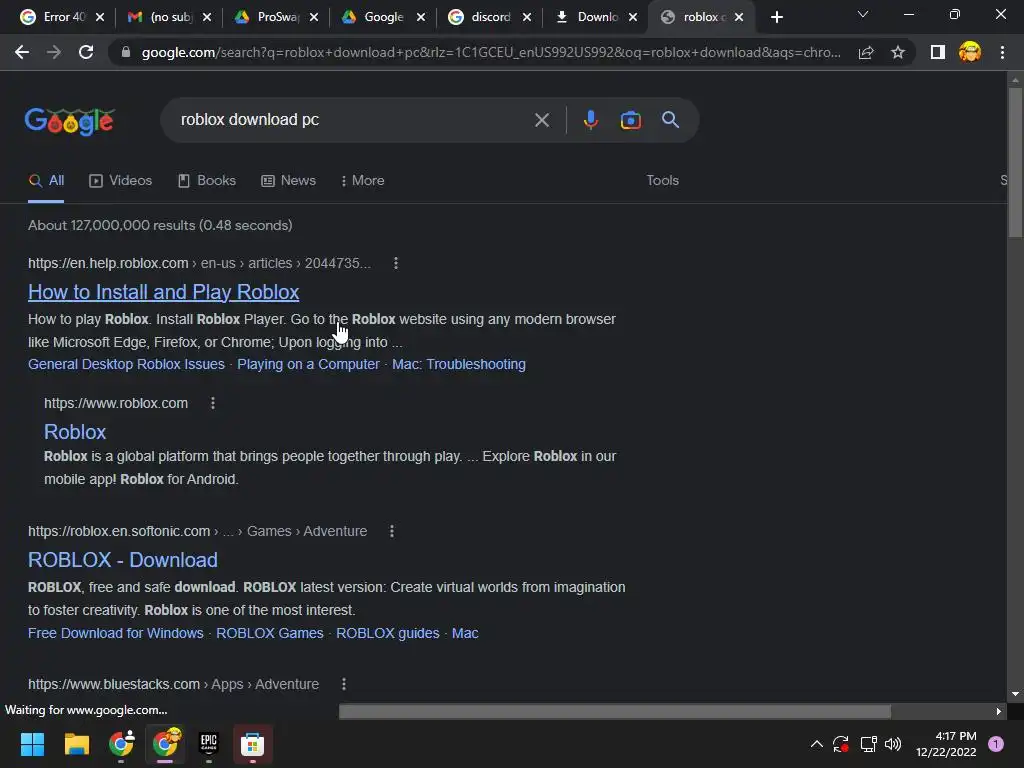1024x768 pixels.
Task: Click the horizontal page scrollbar
Action: [615, 711]
